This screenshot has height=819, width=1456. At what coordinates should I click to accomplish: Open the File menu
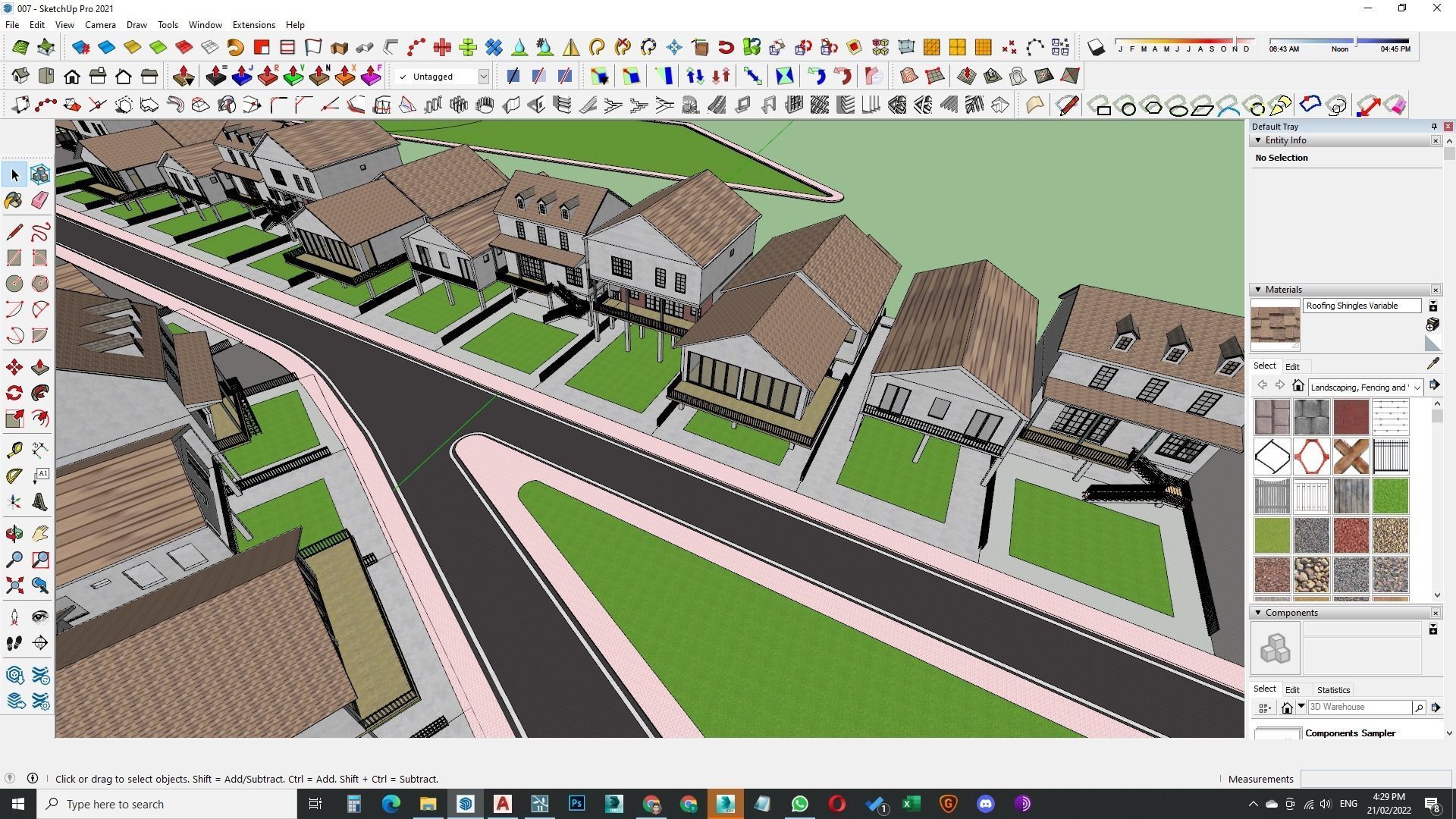tap(12, 25)
